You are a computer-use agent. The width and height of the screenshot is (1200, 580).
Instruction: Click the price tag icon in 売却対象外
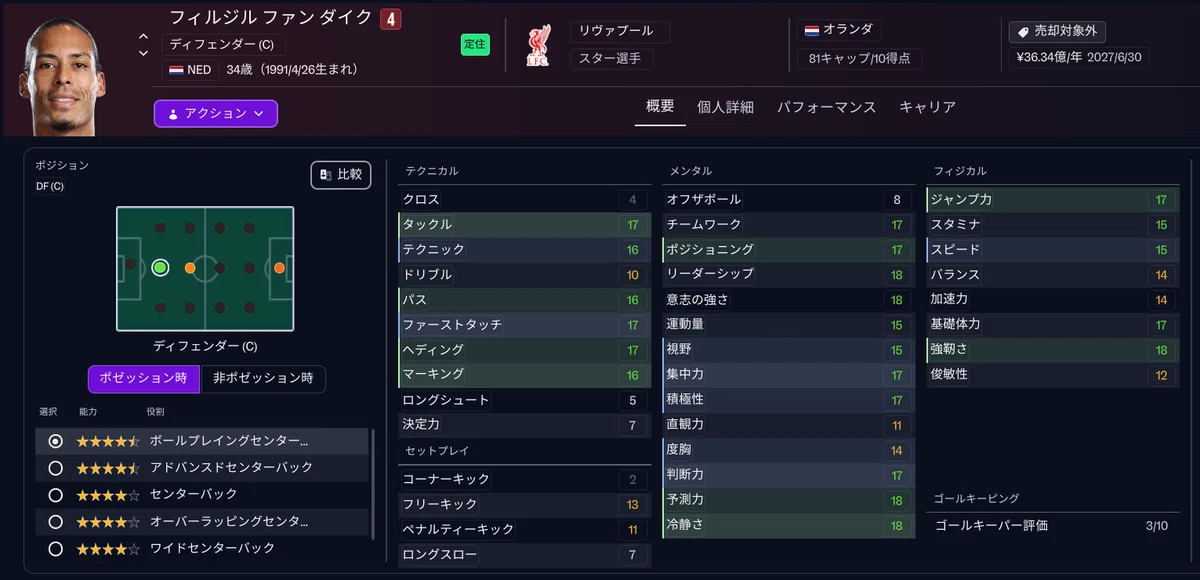pyautogui.click(x=1023, y=32)
